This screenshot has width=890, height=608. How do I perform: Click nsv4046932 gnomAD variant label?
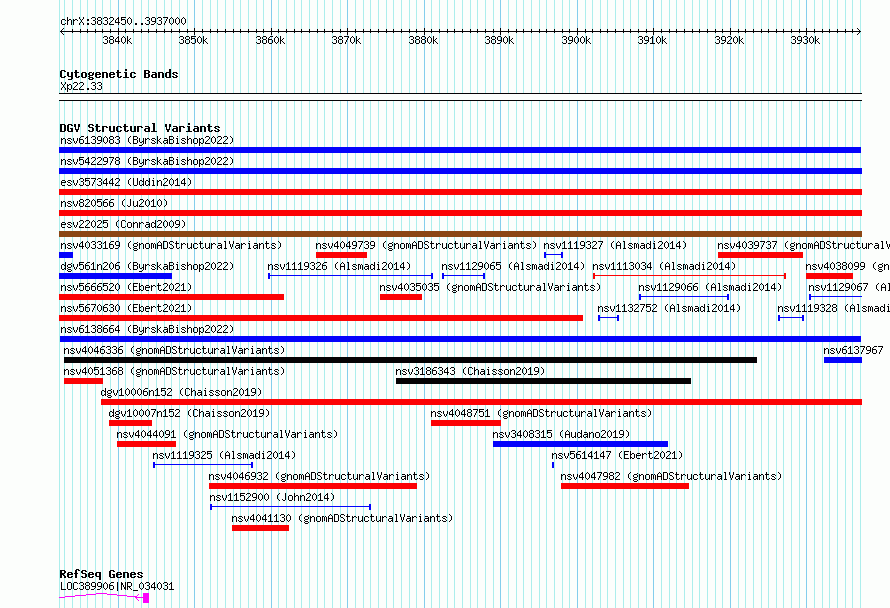[x=319, y=476]
